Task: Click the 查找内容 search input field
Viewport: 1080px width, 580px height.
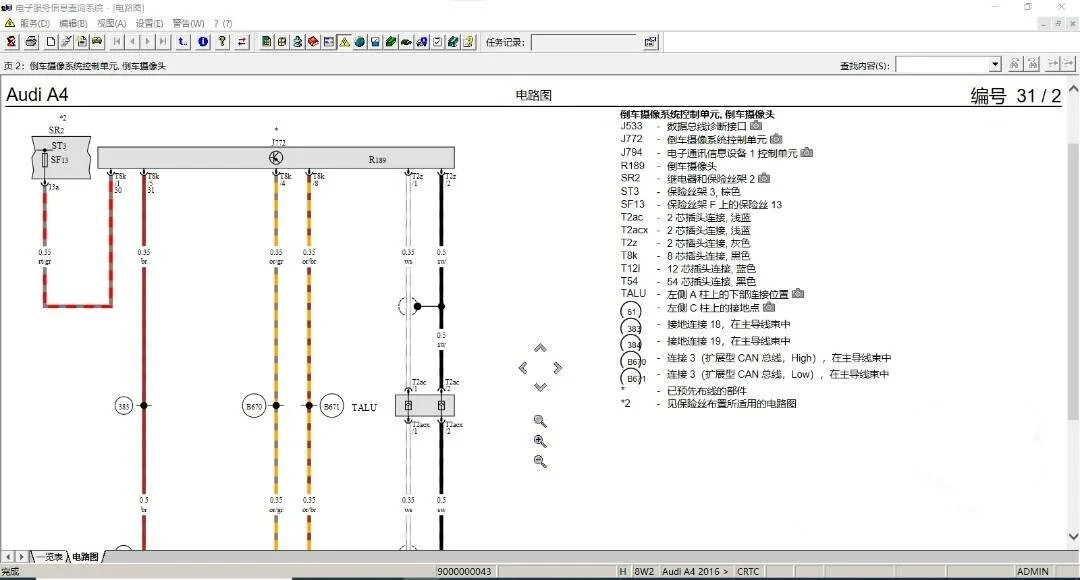Action: pos(942,65)
